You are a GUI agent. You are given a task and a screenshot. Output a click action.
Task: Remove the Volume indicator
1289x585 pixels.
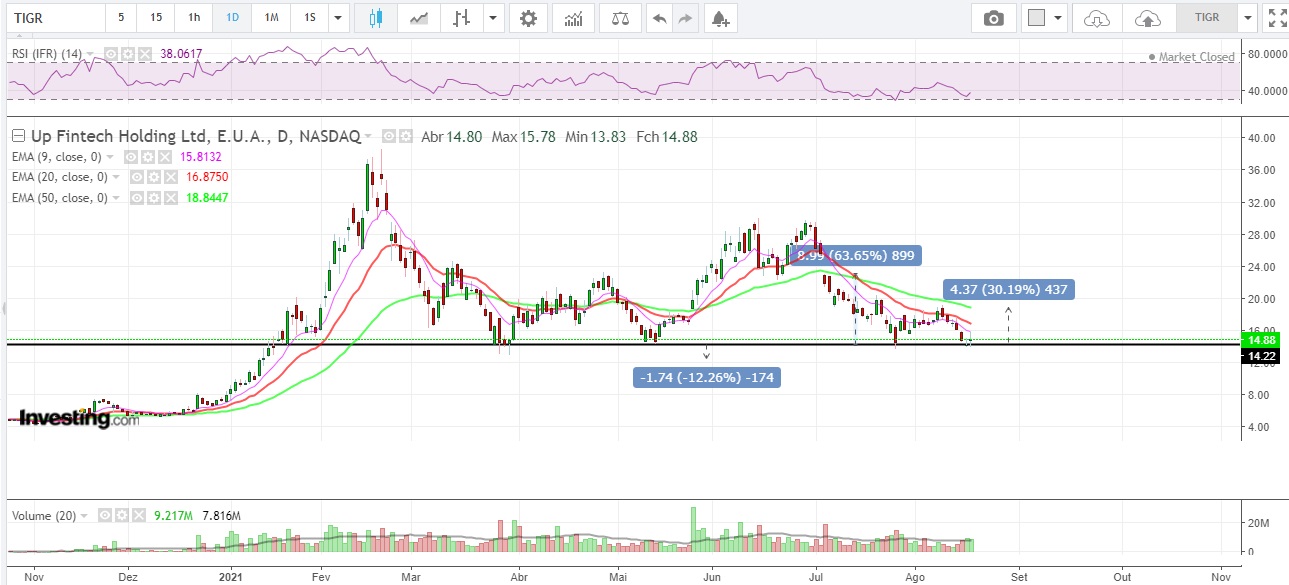coord(137,515)
